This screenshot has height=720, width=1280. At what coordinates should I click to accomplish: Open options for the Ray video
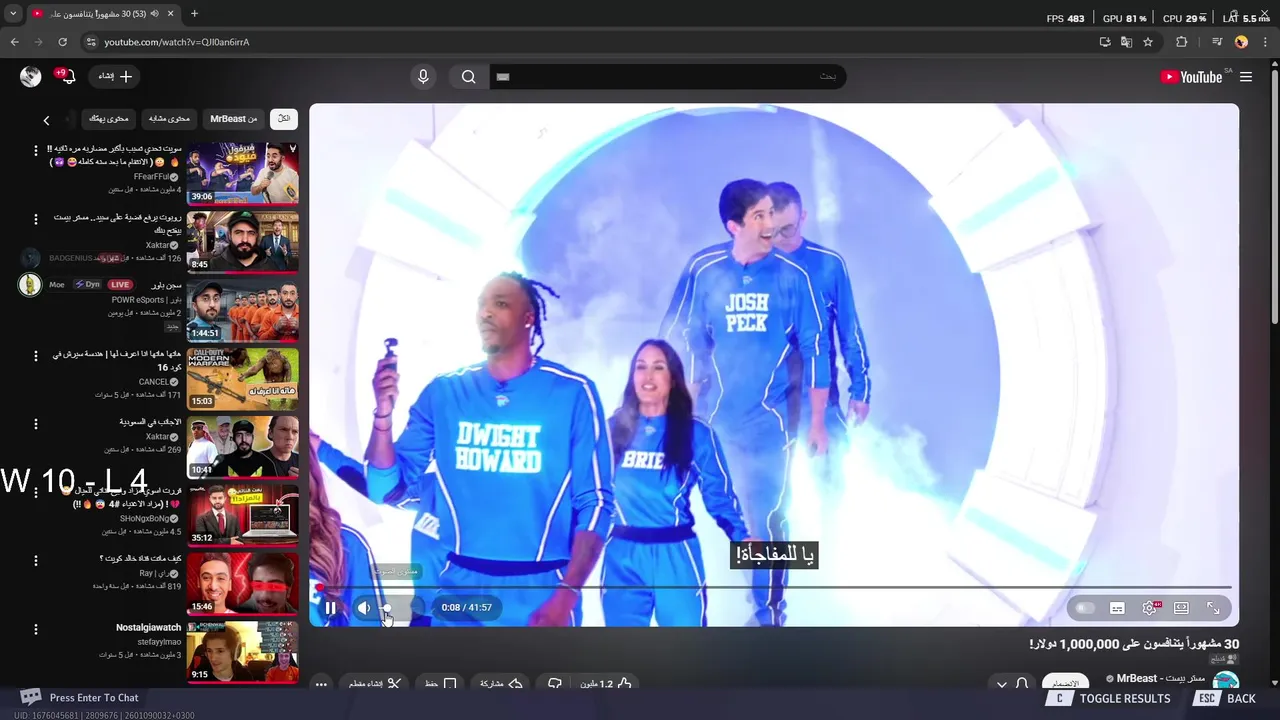(36, 560)
